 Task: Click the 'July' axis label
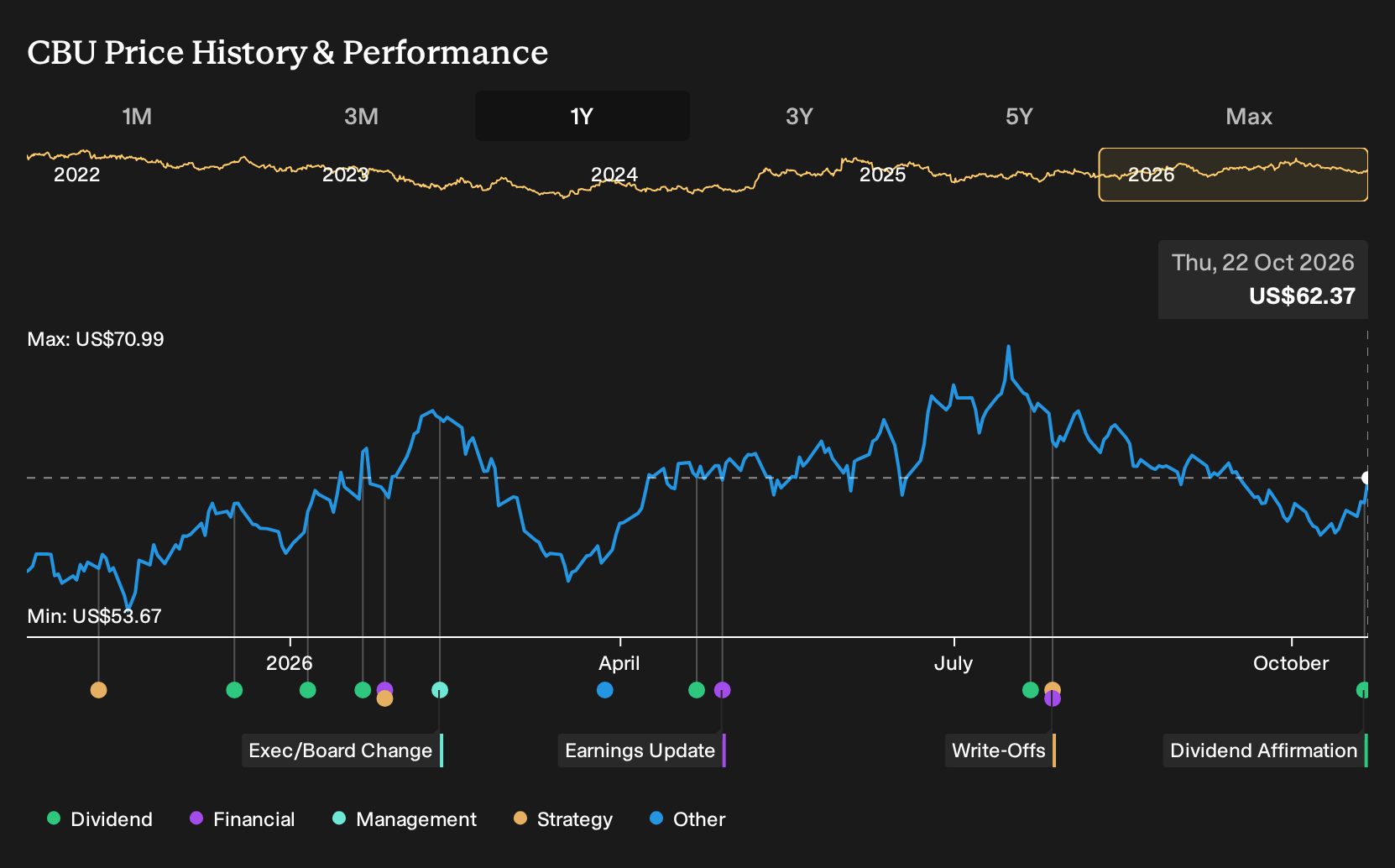tap(954, 663)
